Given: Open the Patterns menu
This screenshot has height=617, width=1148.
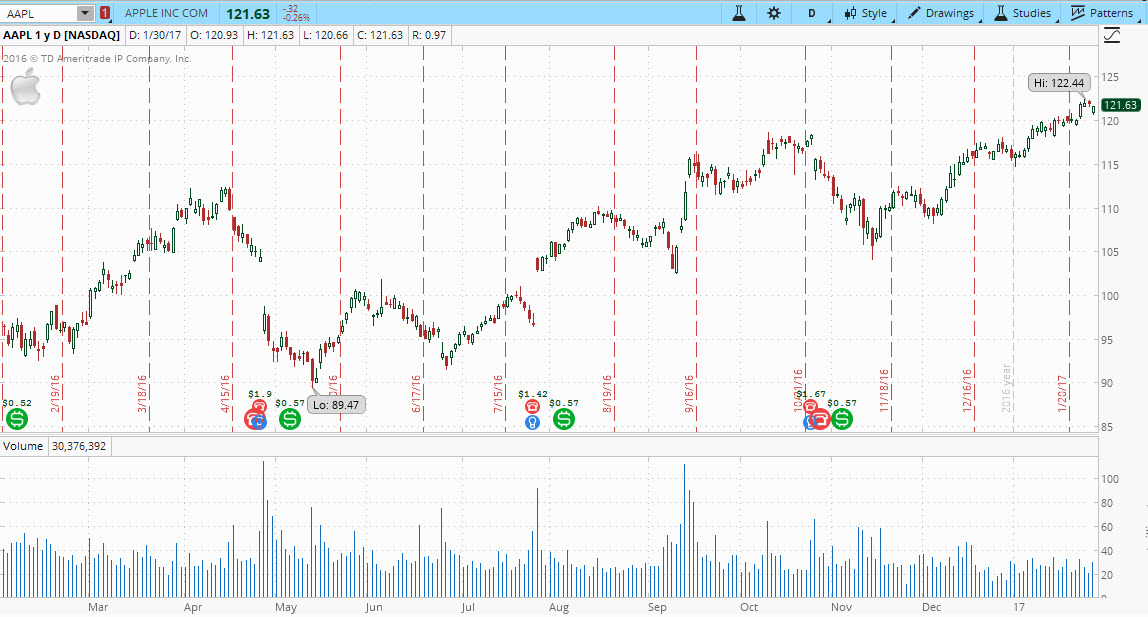Looking at the screenshot, I should [1102, 13].
